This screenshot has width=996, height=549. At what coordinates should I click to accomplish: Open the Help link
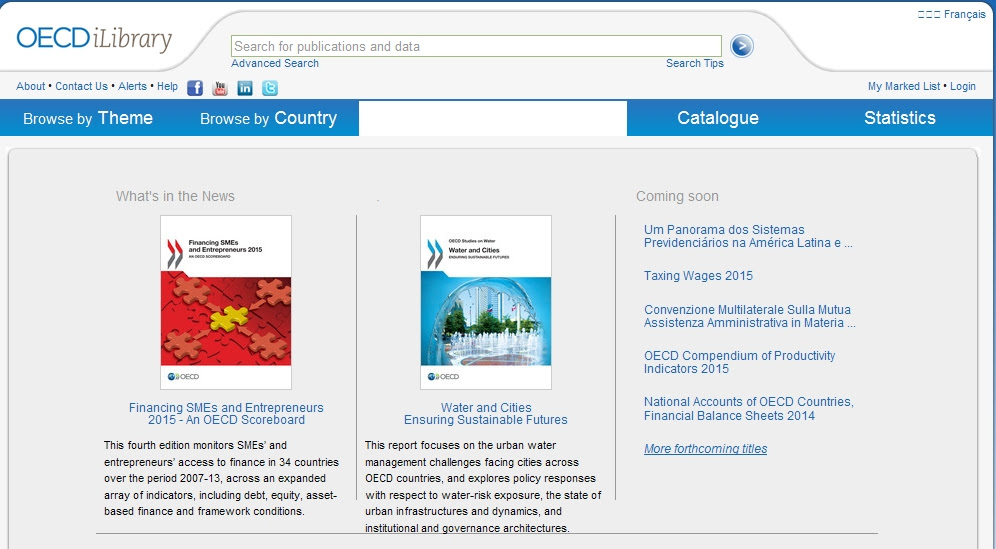pyautogui.click(x=167, y=86)
